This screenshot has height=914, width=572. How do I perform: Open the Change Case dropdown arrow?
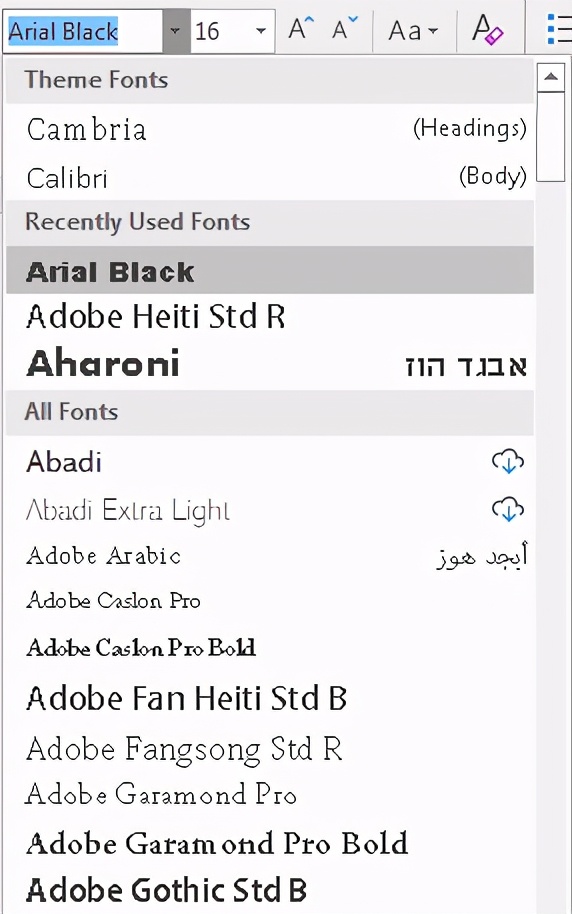(433, 31)
